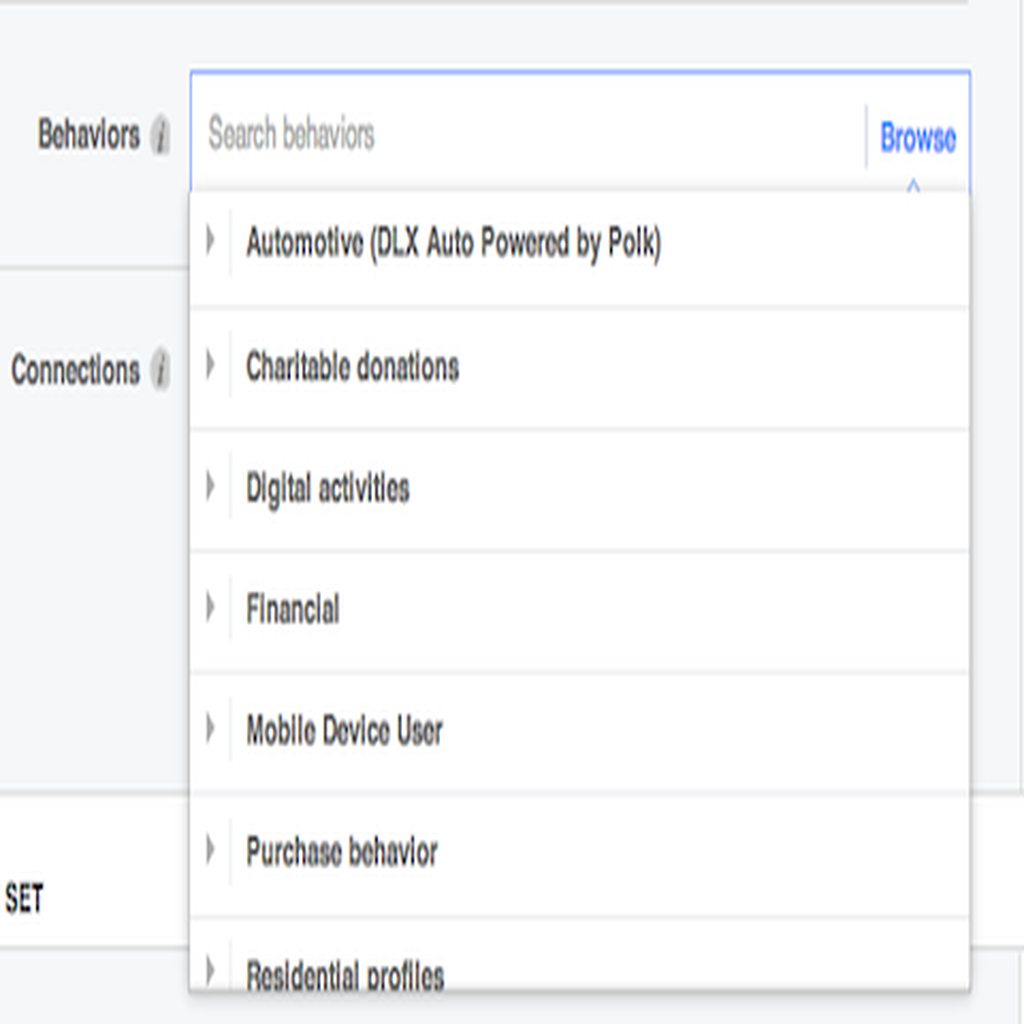Click the Connections info icon
This screenshot has width=1024, height=1024.
(161, 370)
